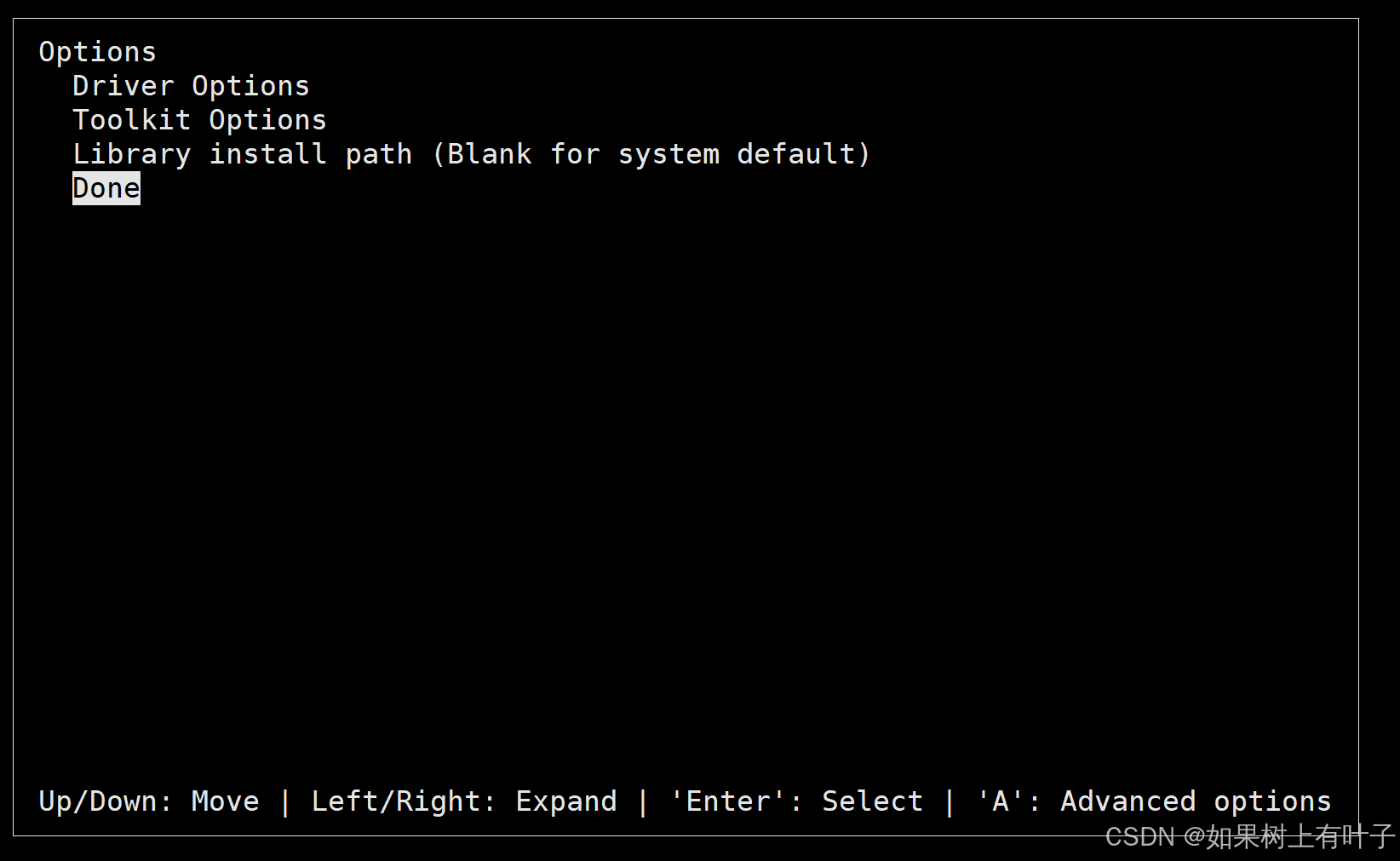Click the parenthetical Blank for system default text

tap(651, 154)
